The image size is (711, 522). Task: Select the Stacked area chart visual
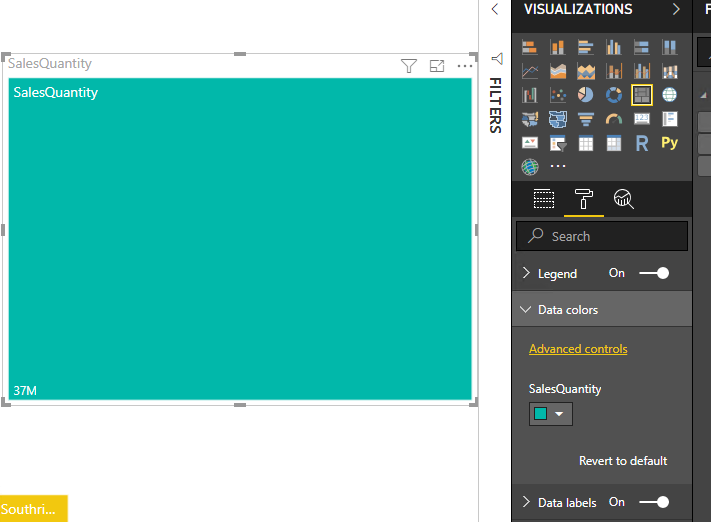tap(586, 71)
